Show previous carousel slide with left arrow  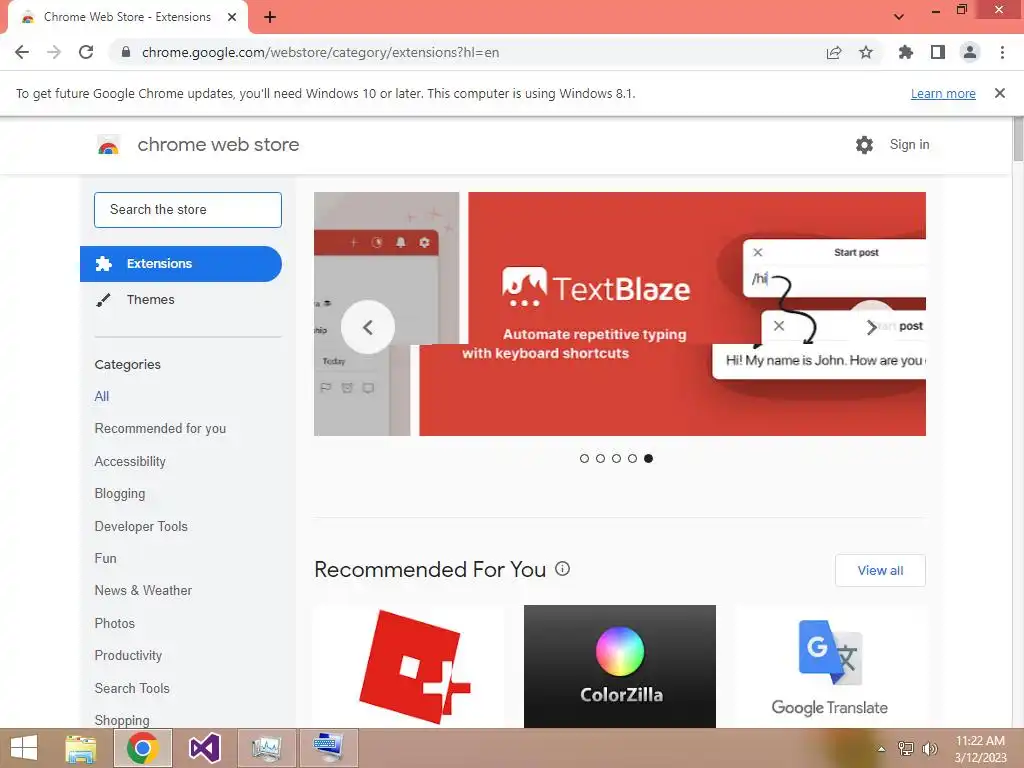click(368, 327)
